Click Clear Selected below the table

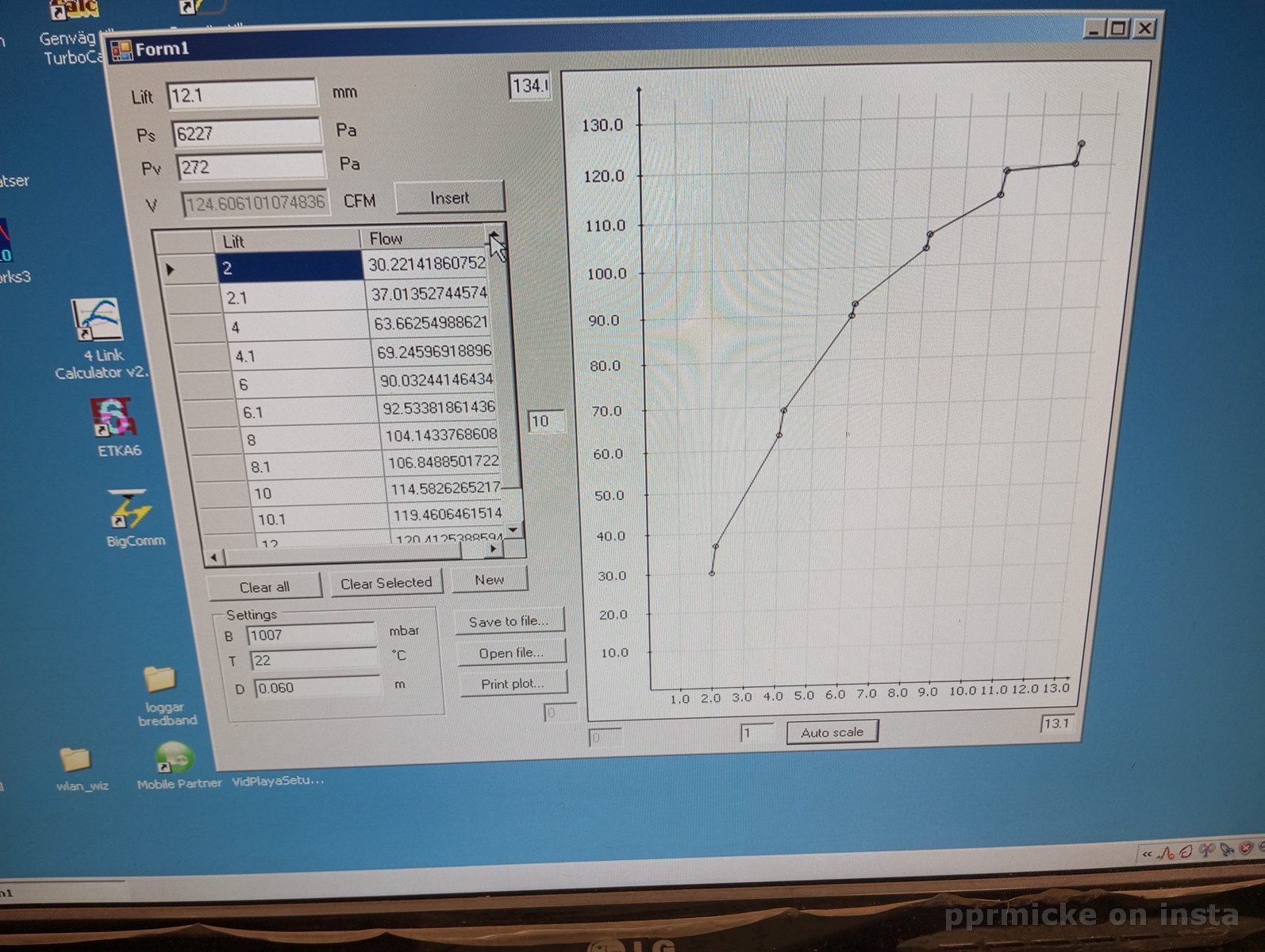coord(386,583)
